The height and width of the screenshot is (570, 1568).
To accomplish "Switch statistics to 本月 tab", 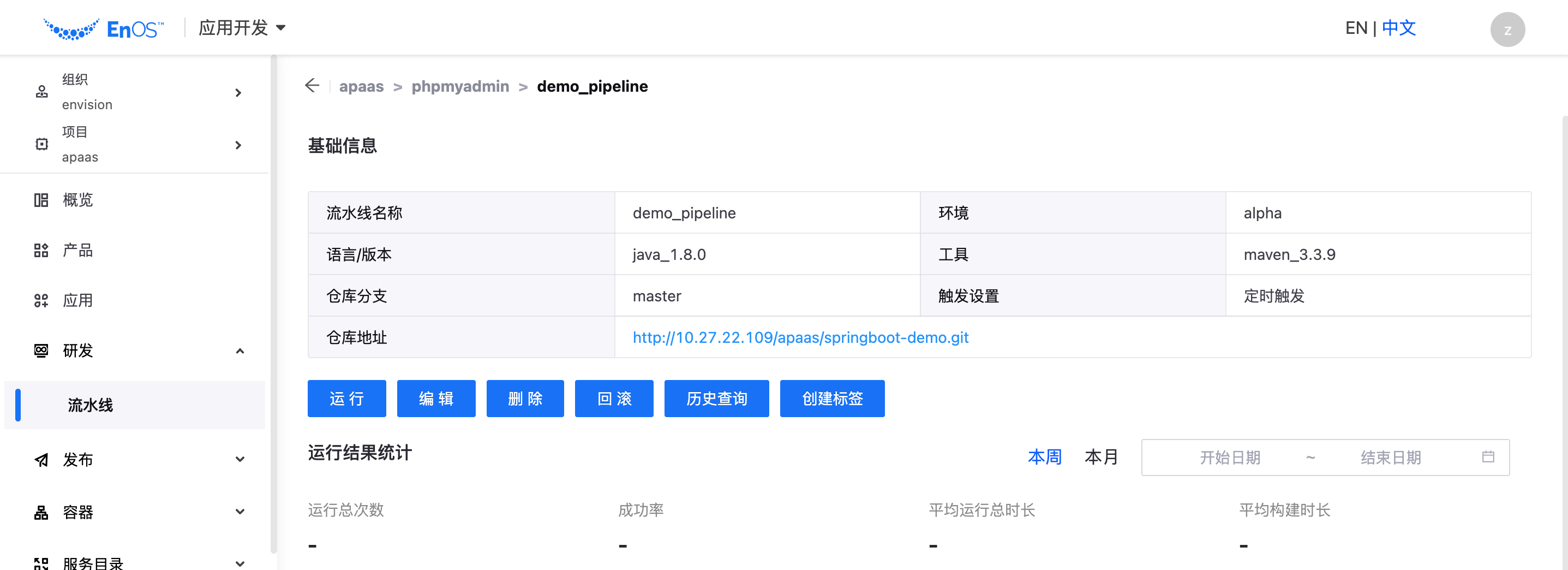I will coord(1100,457).
